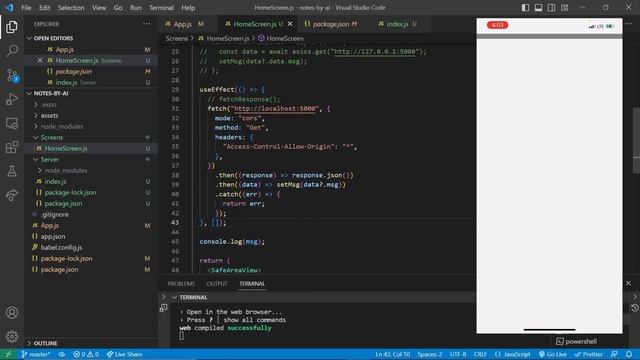Open the Live Share activity icon
Viewport: 640px width, 360px height.
pyautogui.click(x=12, y=195)
